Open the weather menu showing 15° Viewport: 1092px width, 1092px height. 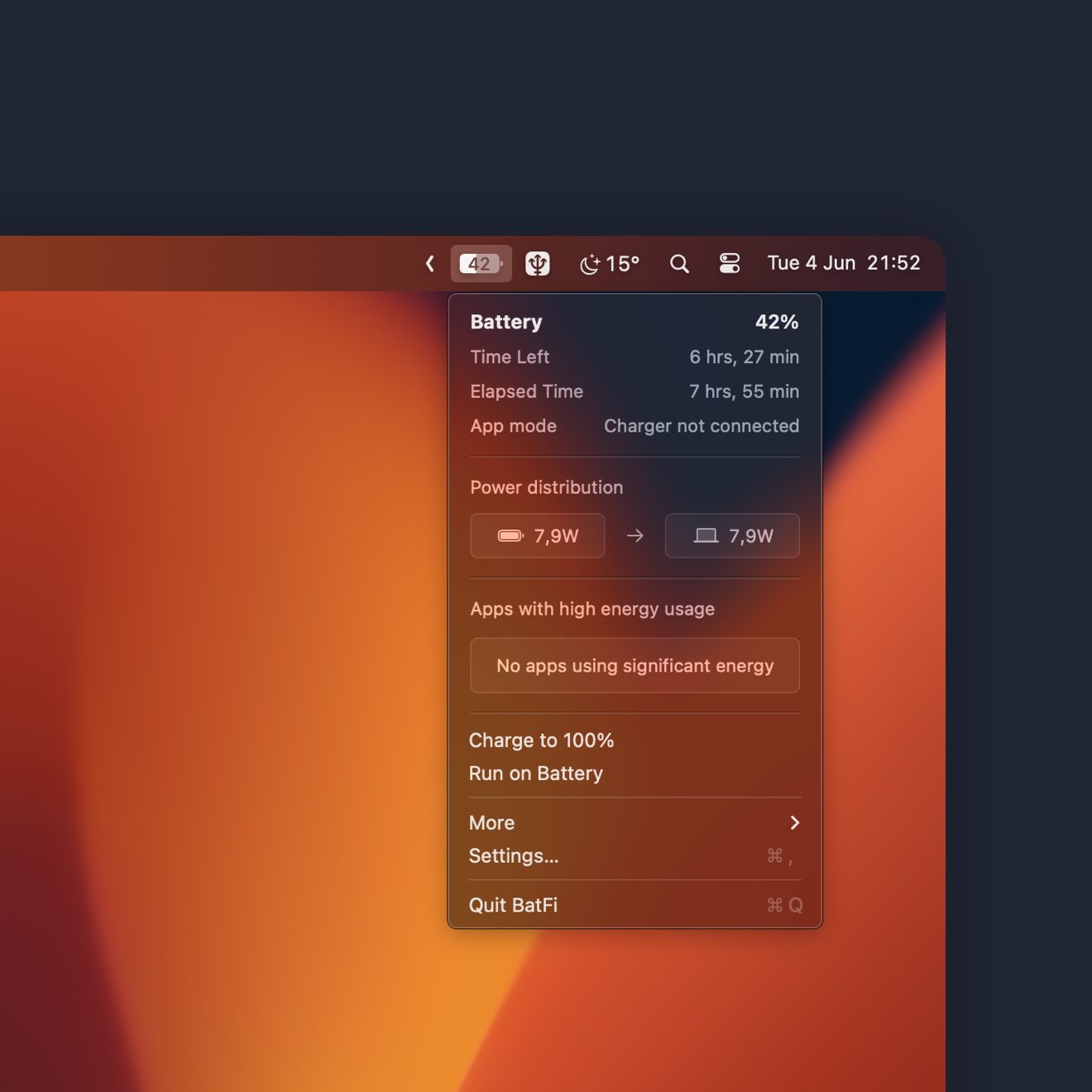coord(610,263)
